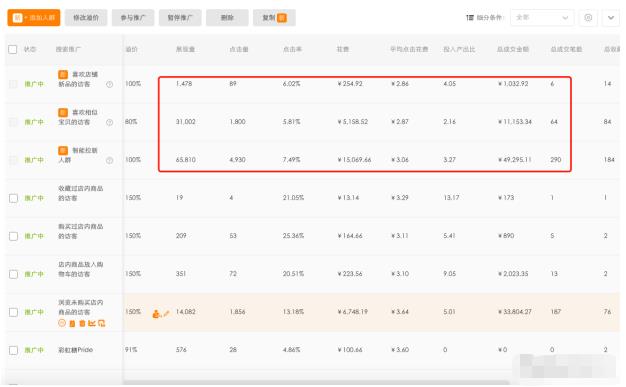626x387 pixels.
Task: Sort by 平均点击花费 column header
Action: pyautogui.click(x=409, y=50)
